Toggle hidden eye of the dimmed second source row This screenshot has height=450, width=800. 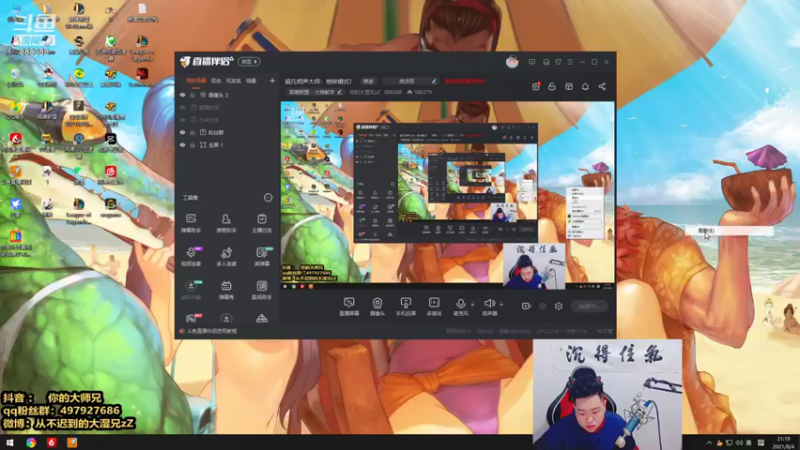183,107
